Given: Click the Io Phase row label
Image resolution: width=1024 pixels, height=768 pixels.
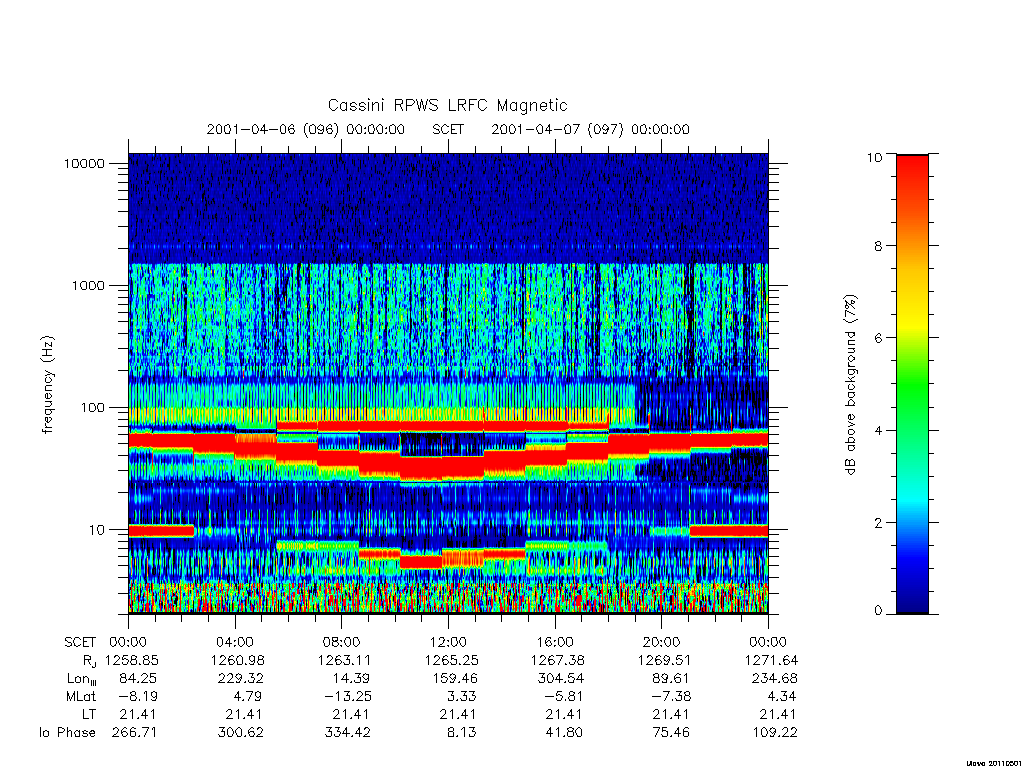Looking at the screenshot, I should click(67, 732).
